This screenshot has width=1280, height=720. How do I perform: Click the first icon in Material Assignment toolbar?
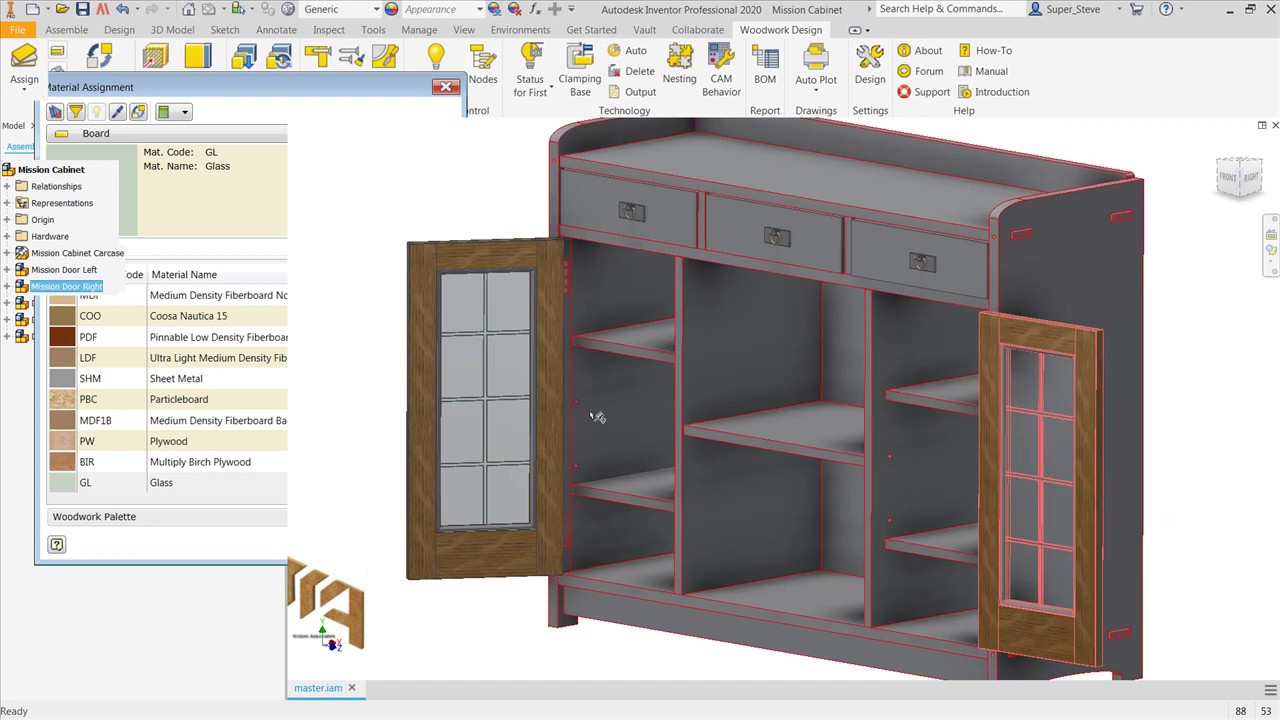click(x=55, y=112)
